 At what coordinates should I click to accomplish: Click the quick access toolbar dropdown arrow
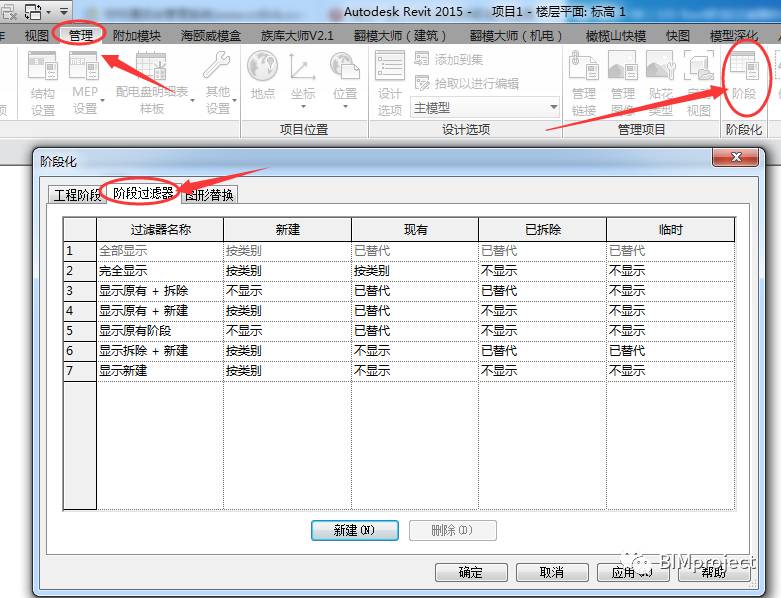click(x=64, y=10)
